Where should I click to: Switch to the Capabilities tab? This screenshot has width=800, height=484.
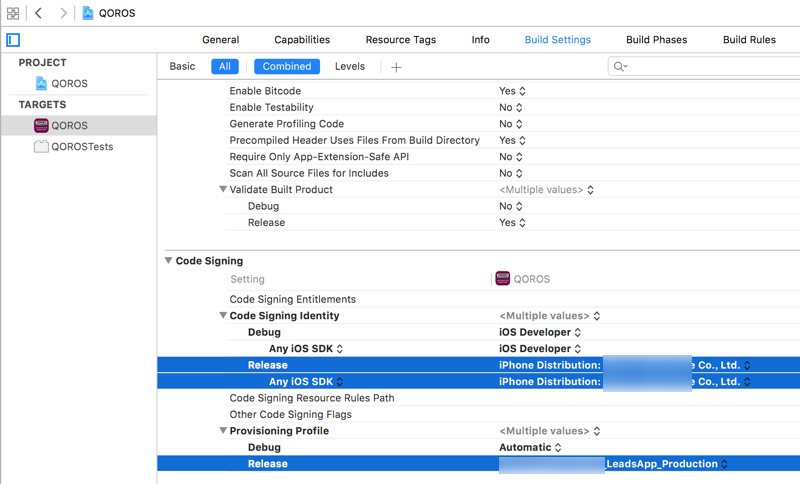click(x=302, y=40)
